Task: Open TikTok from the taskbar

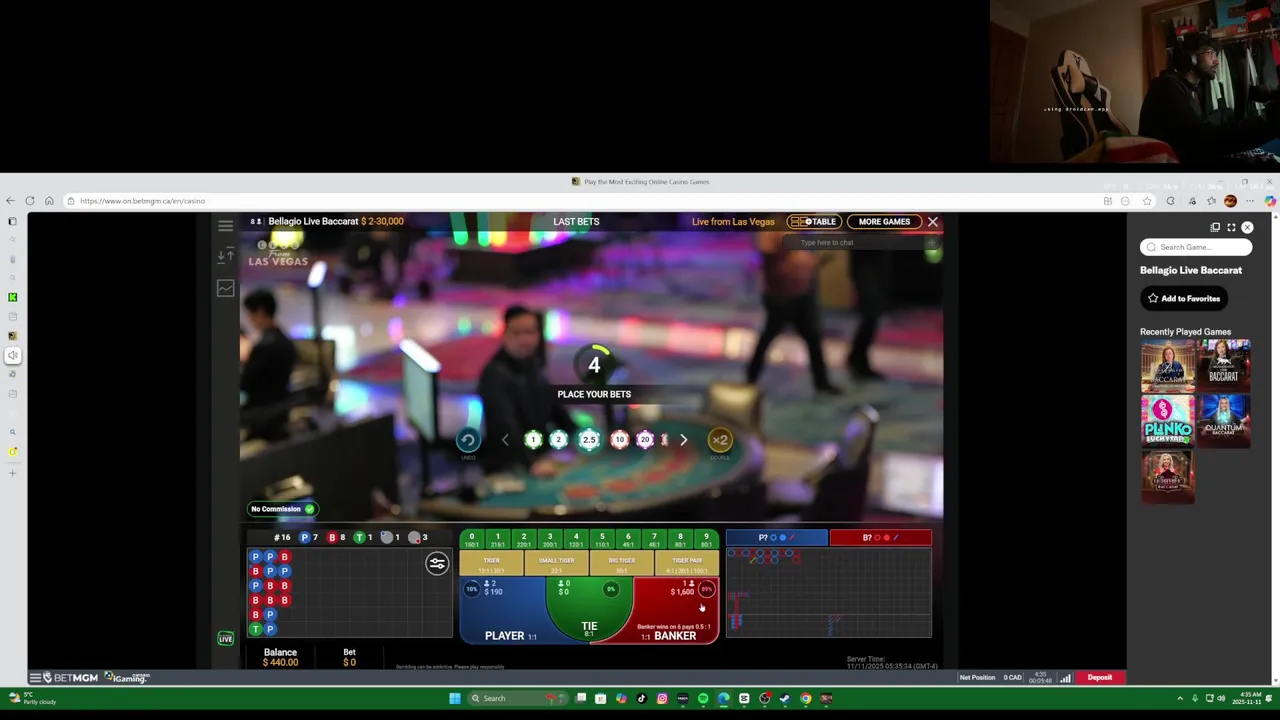Action: click(x=642, y=698)
